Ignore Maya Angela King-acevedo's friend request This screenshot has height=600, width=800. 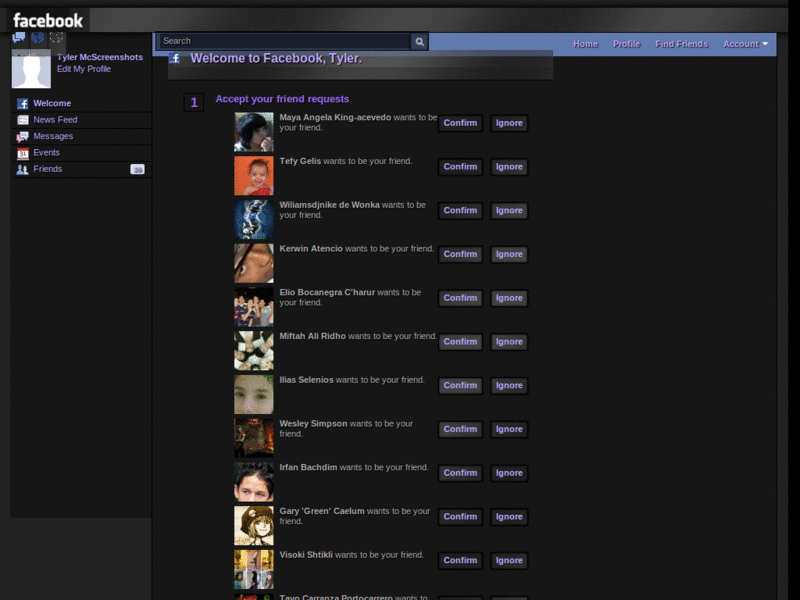pos(509,123)
